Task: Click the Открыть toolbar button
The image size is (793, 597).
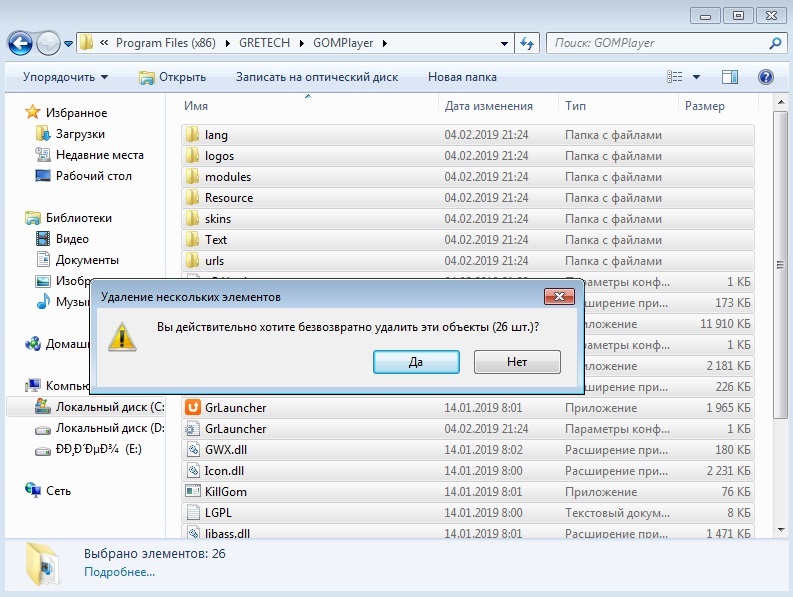Action: tap(172, 77)
